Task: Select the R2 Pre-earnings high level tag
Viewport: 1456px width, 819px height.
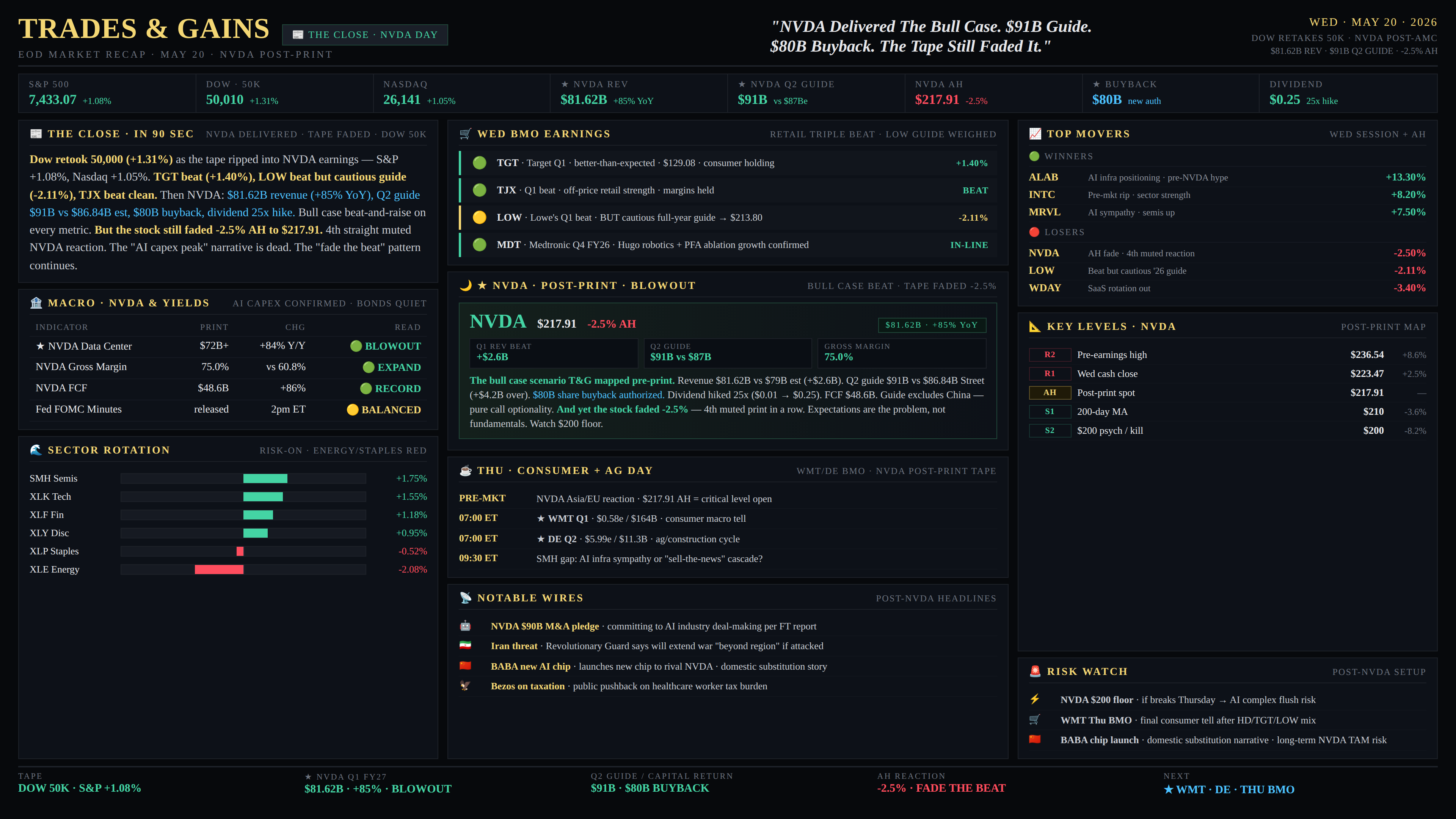Action: point(1050,355)
